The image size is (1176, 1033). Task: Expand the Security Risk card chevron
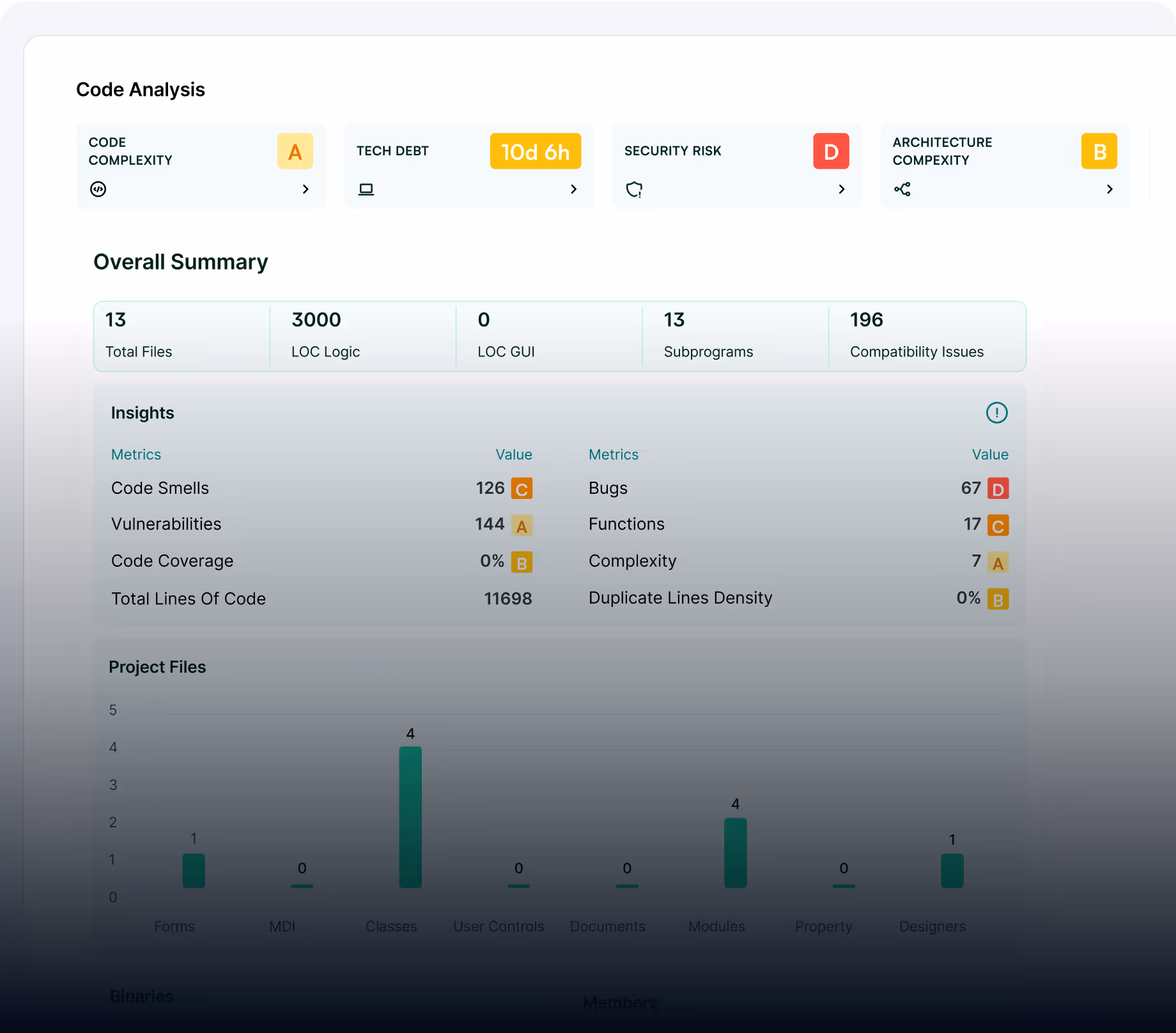click(x=841, y=189)
